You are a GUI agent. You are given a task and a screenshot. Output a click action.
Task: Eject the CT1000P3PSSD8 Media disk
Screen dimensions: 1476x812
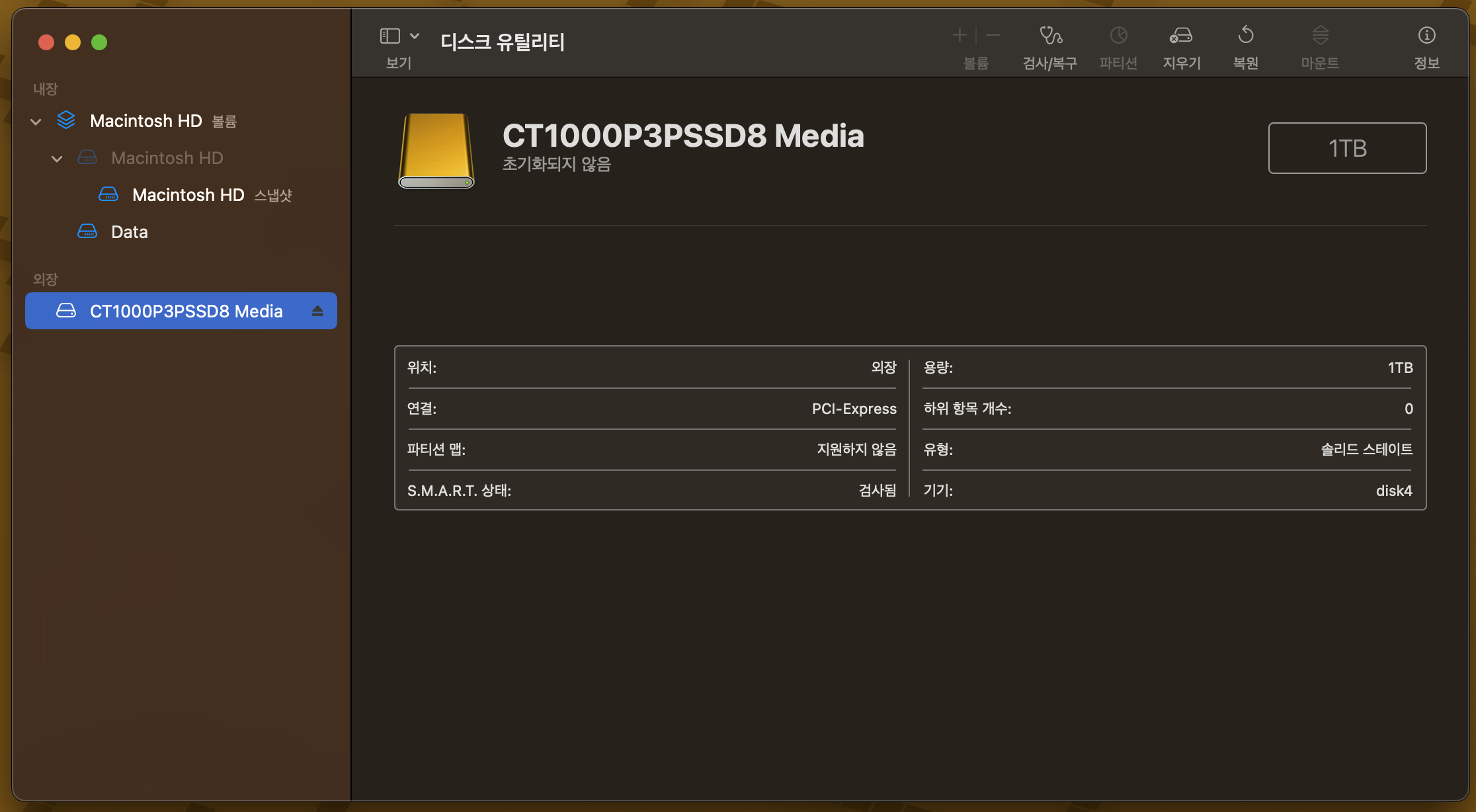pos(317,311)
